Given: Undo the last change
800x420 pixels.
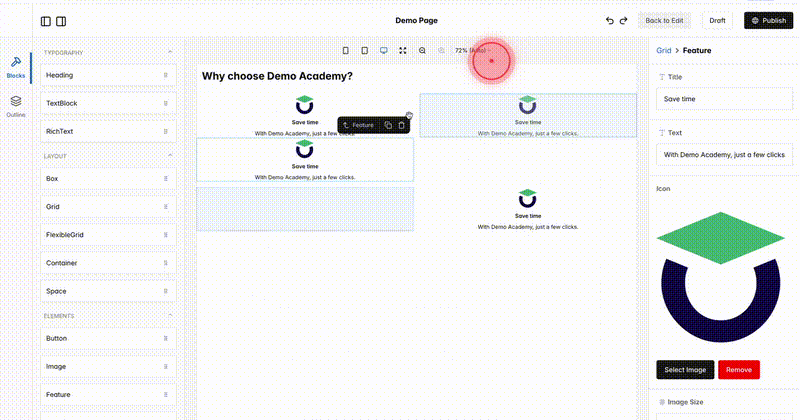Looking at the screenshot, I should [610, 20].
